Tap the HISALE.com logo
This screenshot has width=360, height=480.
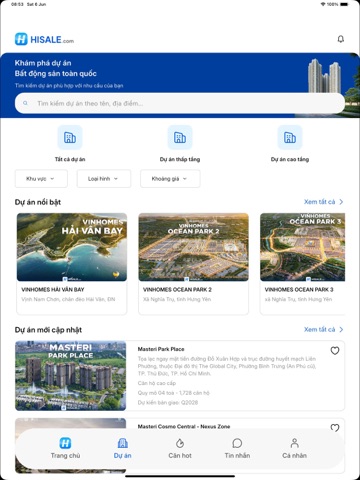click(x=44, y=39)
